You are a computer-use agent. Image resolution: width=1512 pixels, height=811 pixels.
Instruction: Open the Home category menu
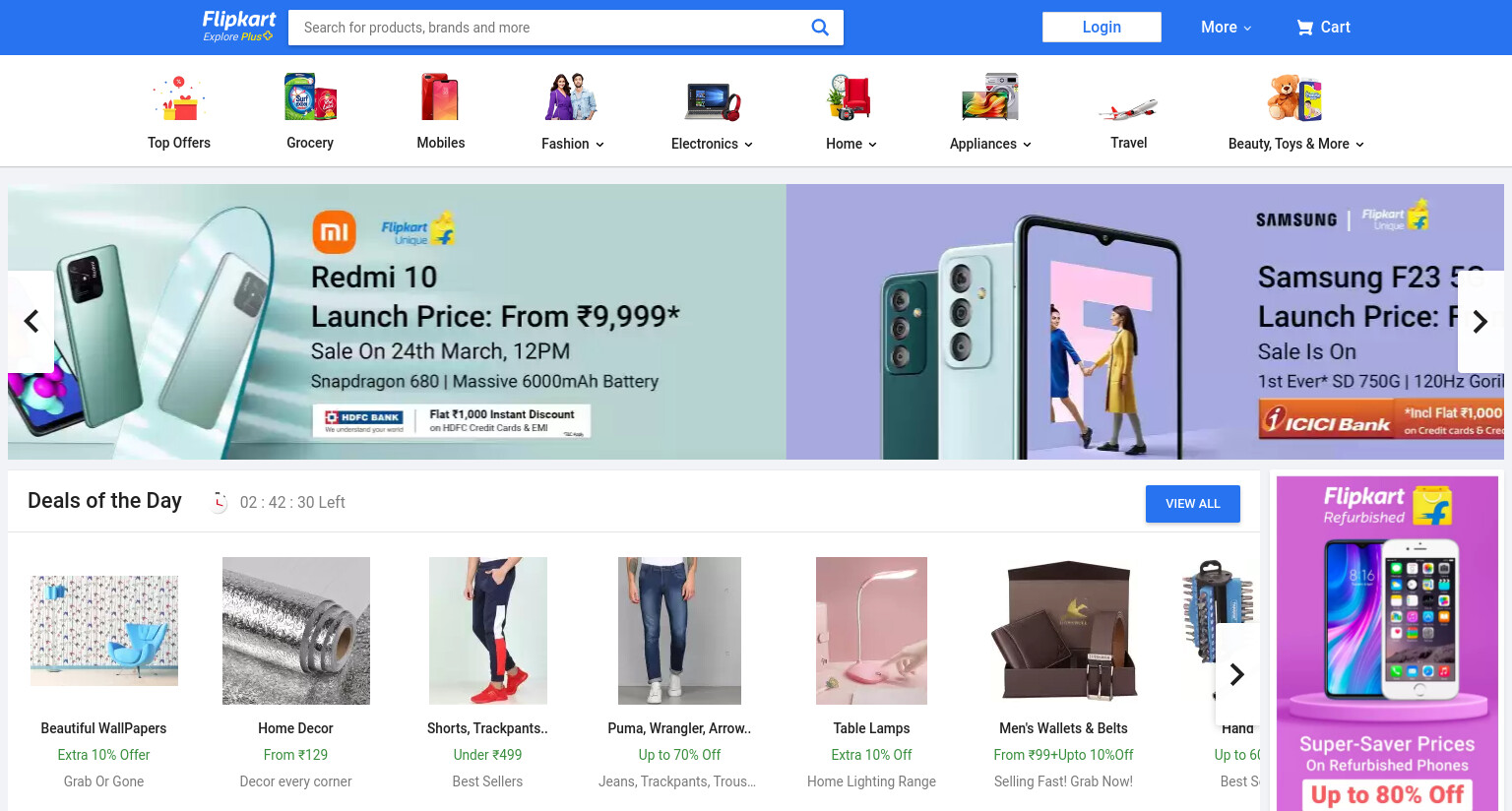coord(851,144)
